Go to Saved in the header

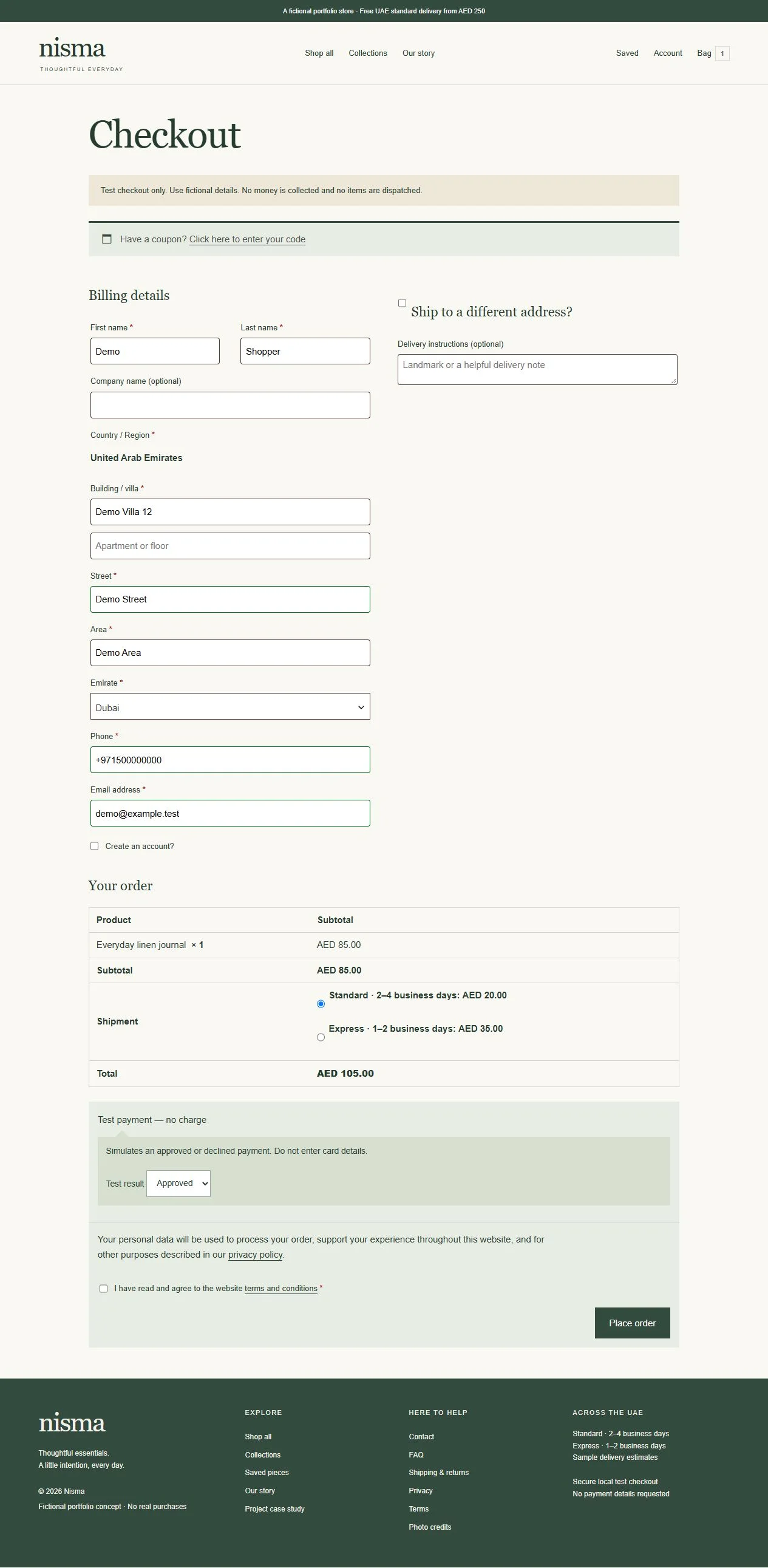pos(627,53)
